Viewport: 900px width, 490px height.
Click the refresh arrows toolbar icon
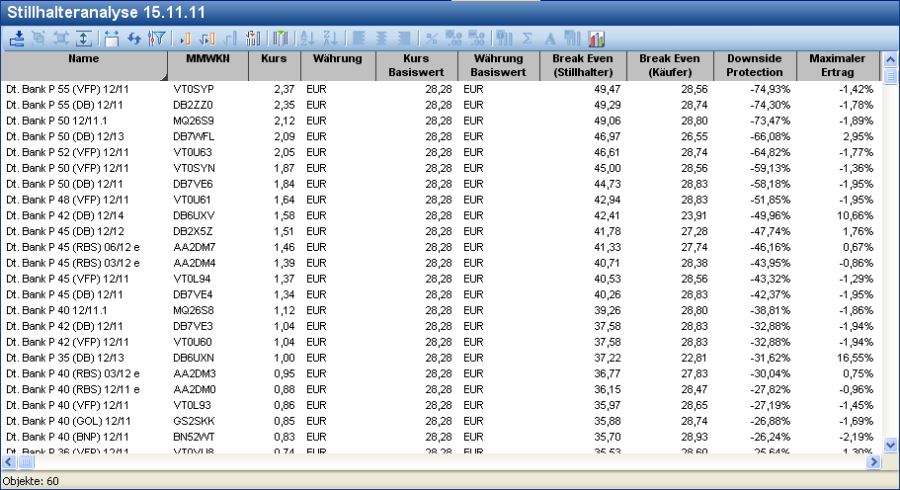point(134,39)
